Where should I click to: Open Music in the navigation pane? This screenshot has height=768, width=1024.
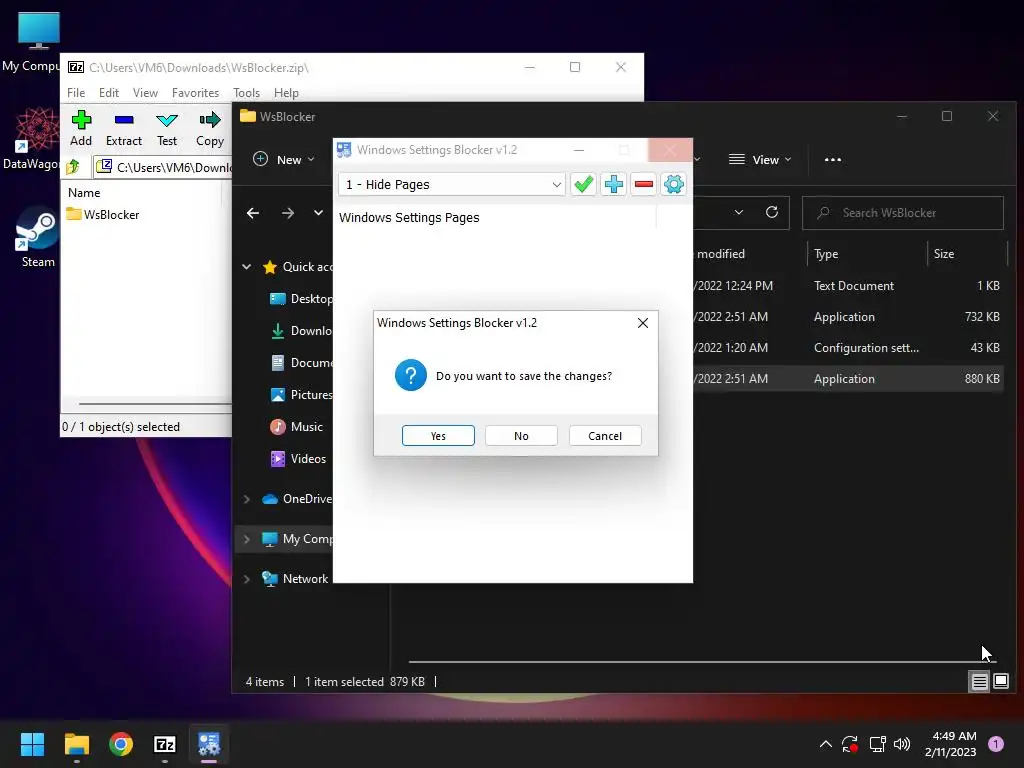point(297,426)
